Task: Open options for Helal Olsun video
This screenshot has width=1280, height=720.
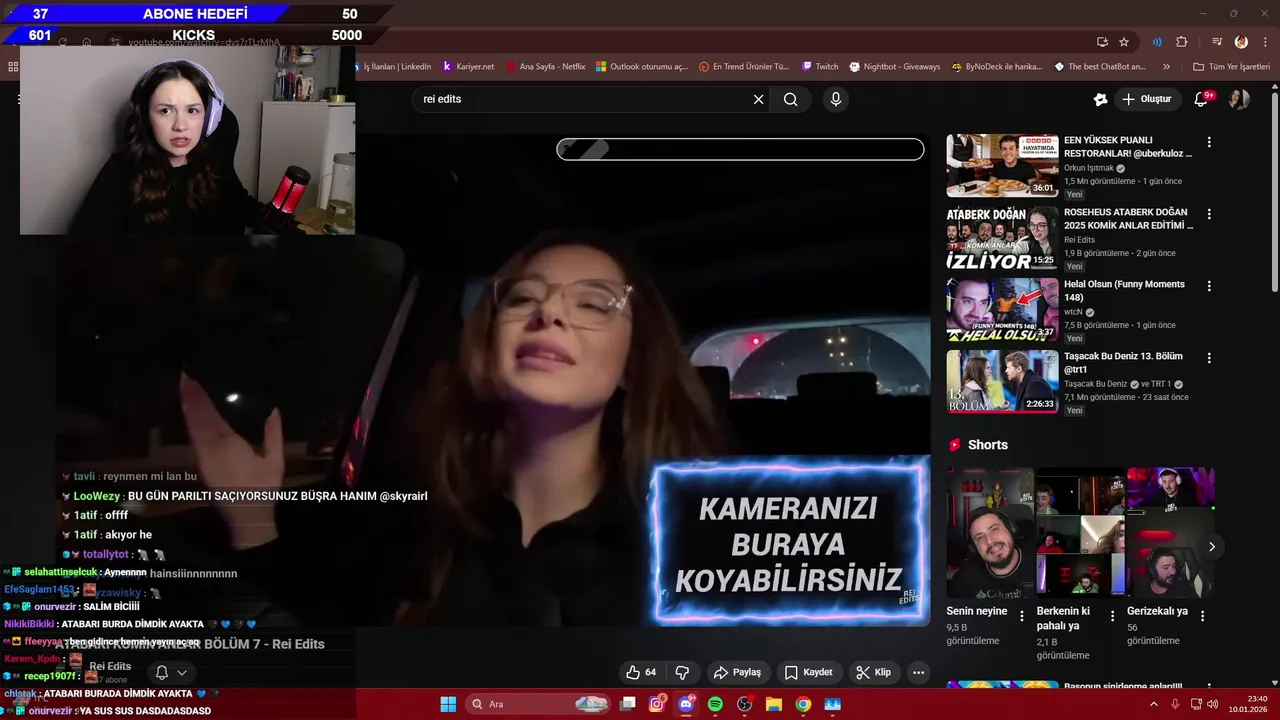Action: tap(1209, 286)
